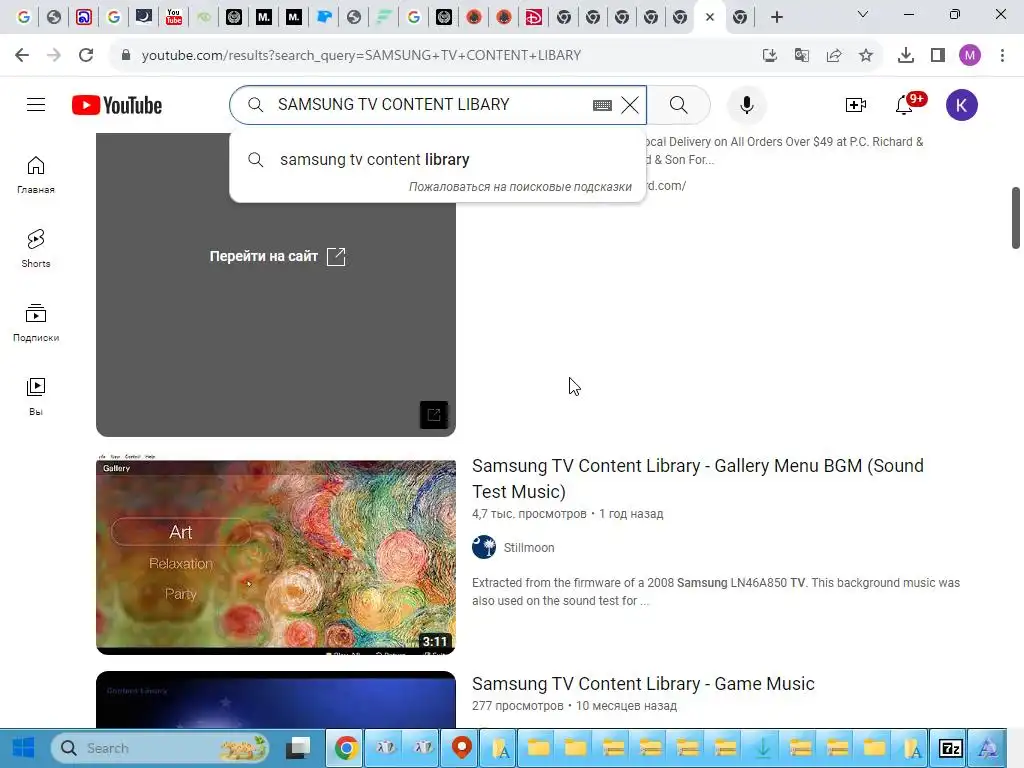Click the Windows taskbar Search box

pyautogui.click(x=161, y=748)
